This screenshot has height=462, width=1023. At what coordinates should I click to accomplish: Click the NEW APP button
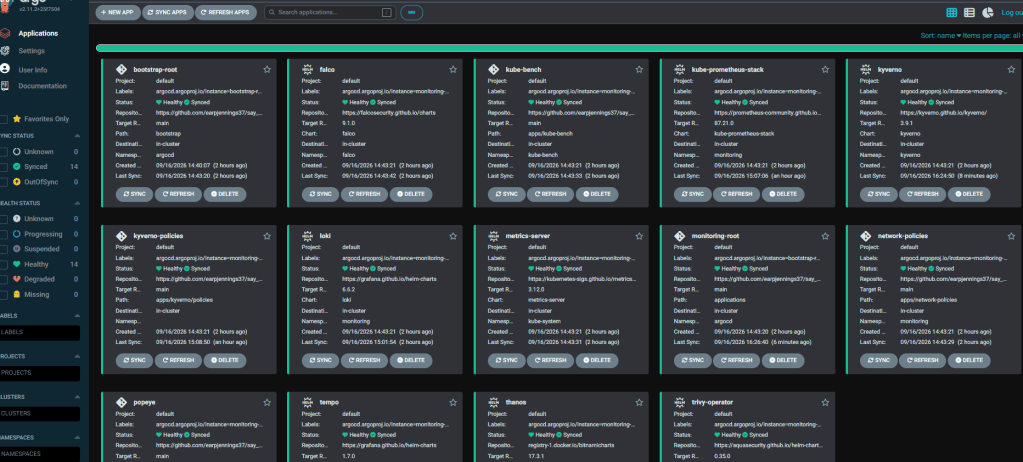point(118,12)
